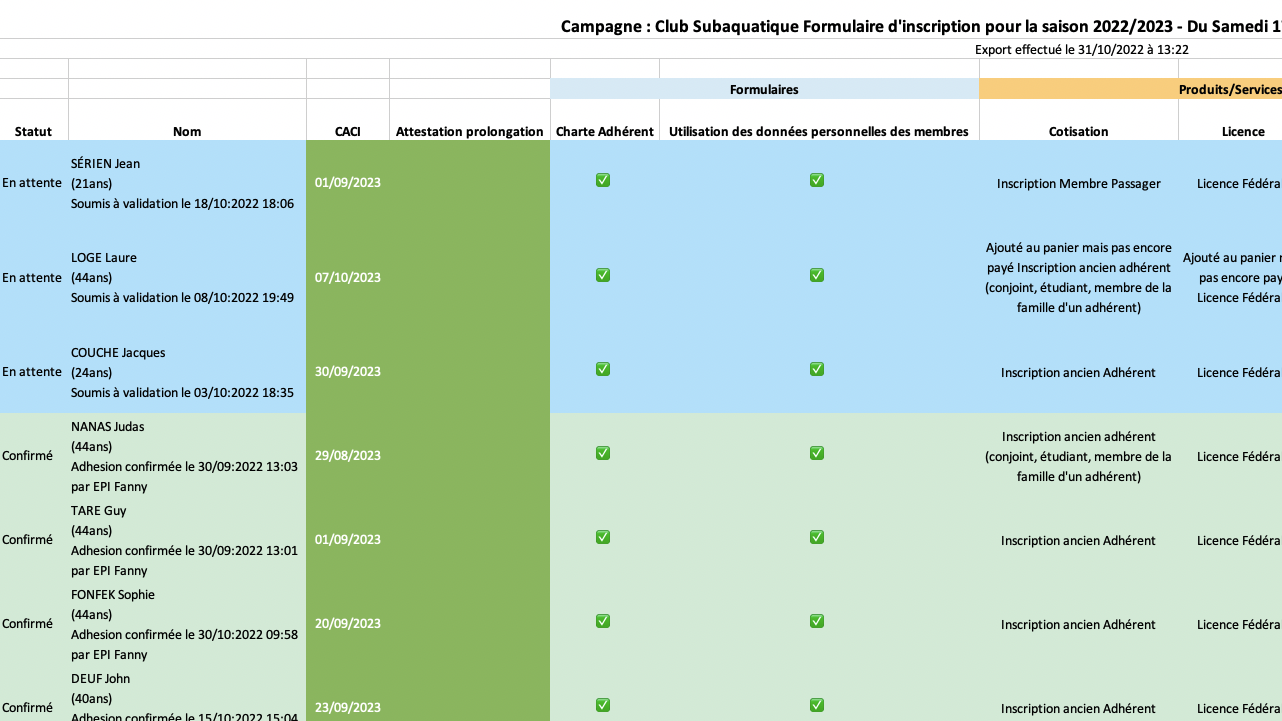Select the export timestamp cell
Image resolution: width=1282 pixels, height=721 pixels.
[x=1081, y=49]
